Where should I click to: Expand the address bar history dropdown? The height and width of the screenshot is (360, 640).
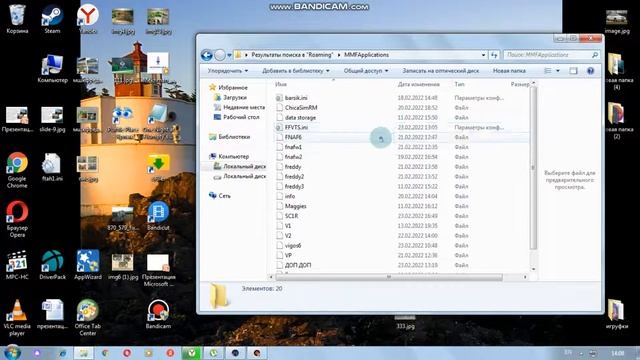[x=483, y=55]
